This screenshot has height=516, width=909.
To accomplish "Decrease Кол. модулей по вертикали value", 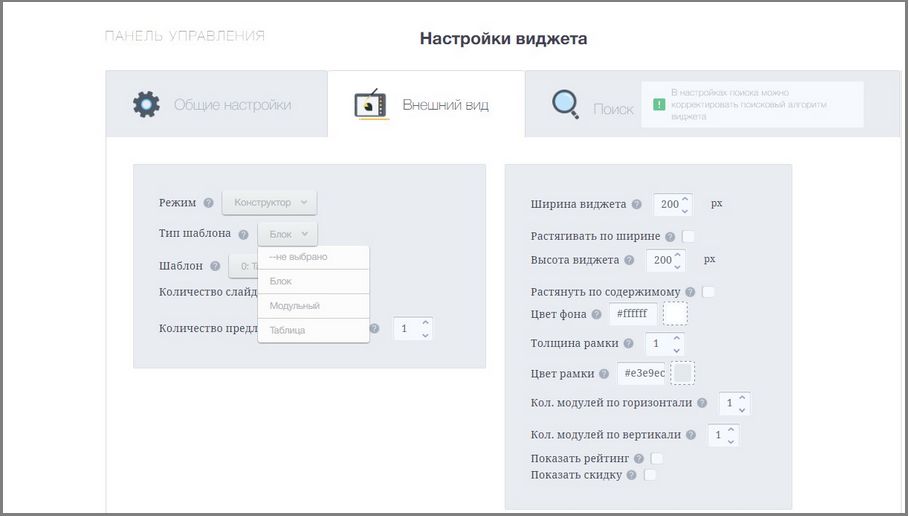I will pyautogui.click(x=731, y=442).
